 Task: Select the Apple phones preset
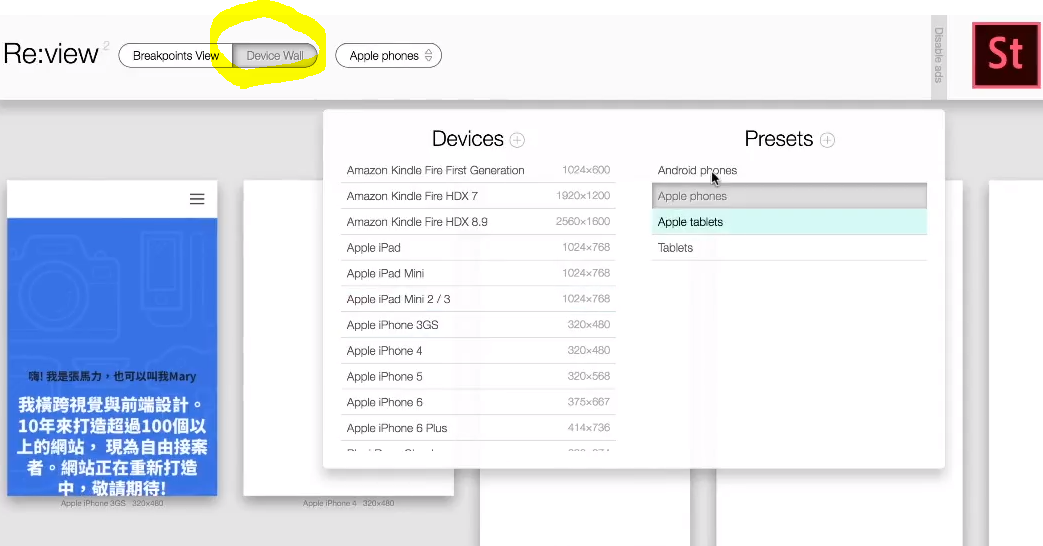(x=789, y=196)
